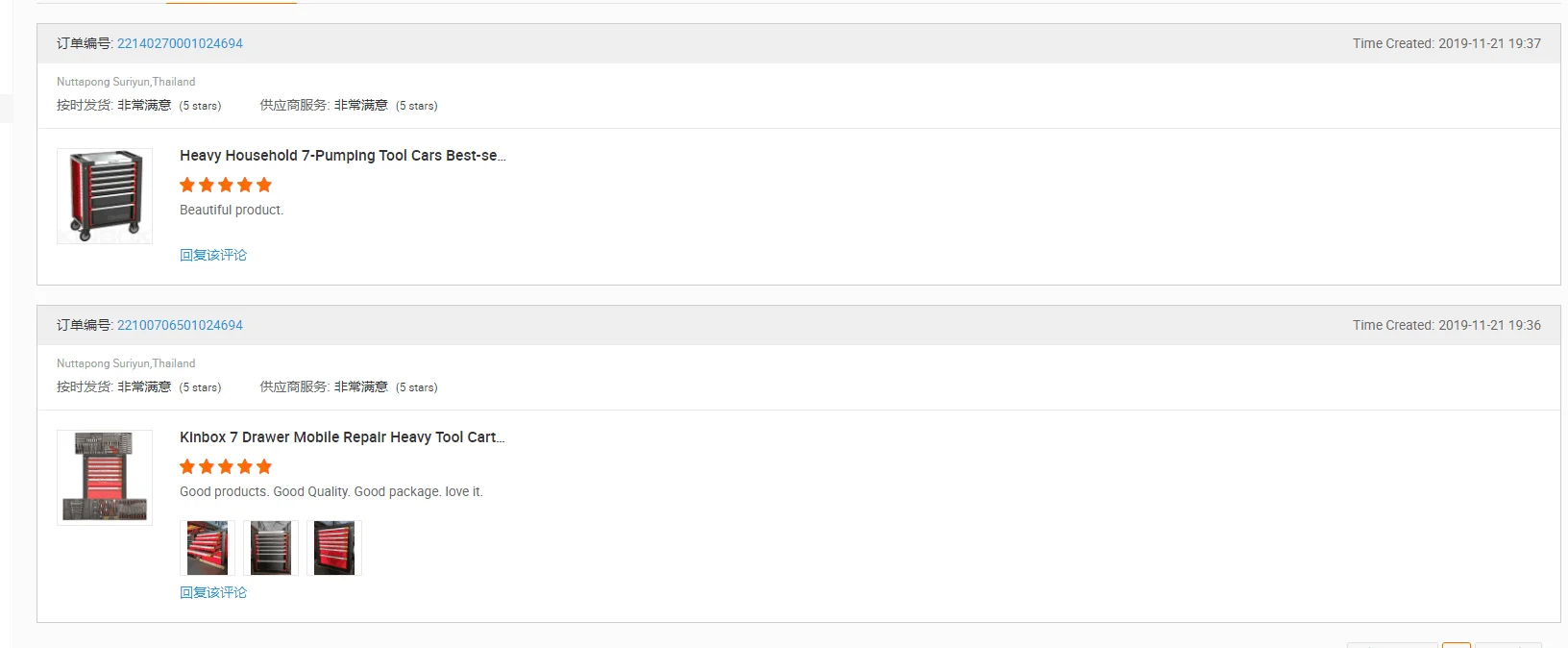Click the first star of the Kinbox rating
The image size is (1568, 648).
coord(187,466)
